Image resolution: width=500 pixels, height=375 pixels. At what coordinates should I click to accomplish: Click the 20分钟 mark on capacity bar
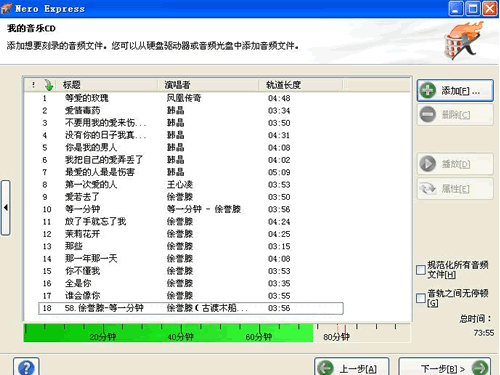click(x=103, y=337)
